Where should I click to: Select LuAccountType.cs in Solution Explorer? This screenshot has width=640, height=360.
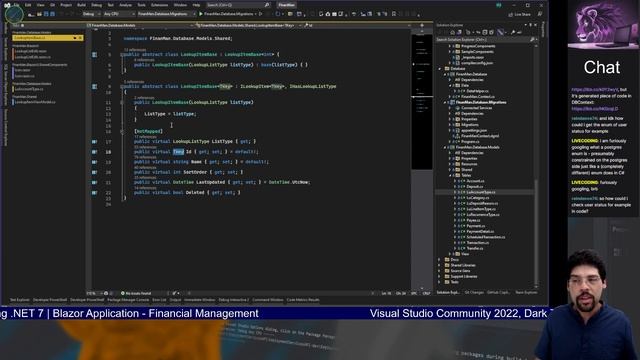[x=480, y=192]
